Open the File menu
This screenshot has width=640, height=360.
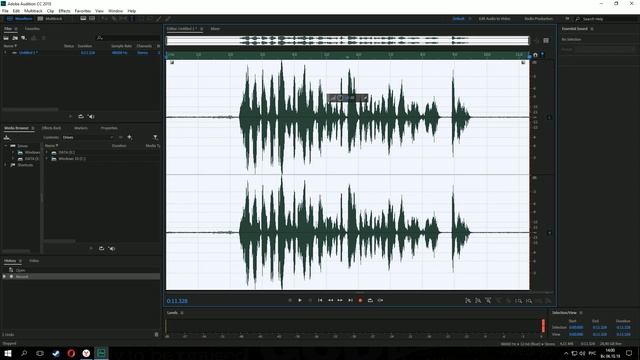pyautogui.click(x=5, y=11)
